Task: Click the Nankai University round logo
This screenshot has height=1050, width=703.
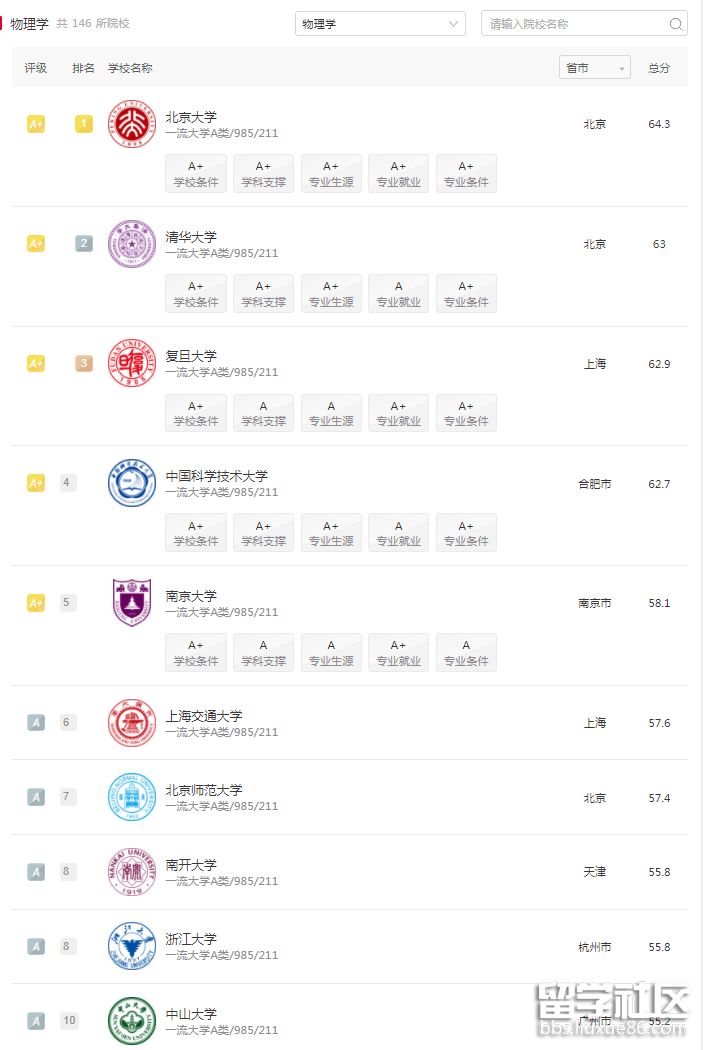Action: pyautogui.click(x=131, y=871)
